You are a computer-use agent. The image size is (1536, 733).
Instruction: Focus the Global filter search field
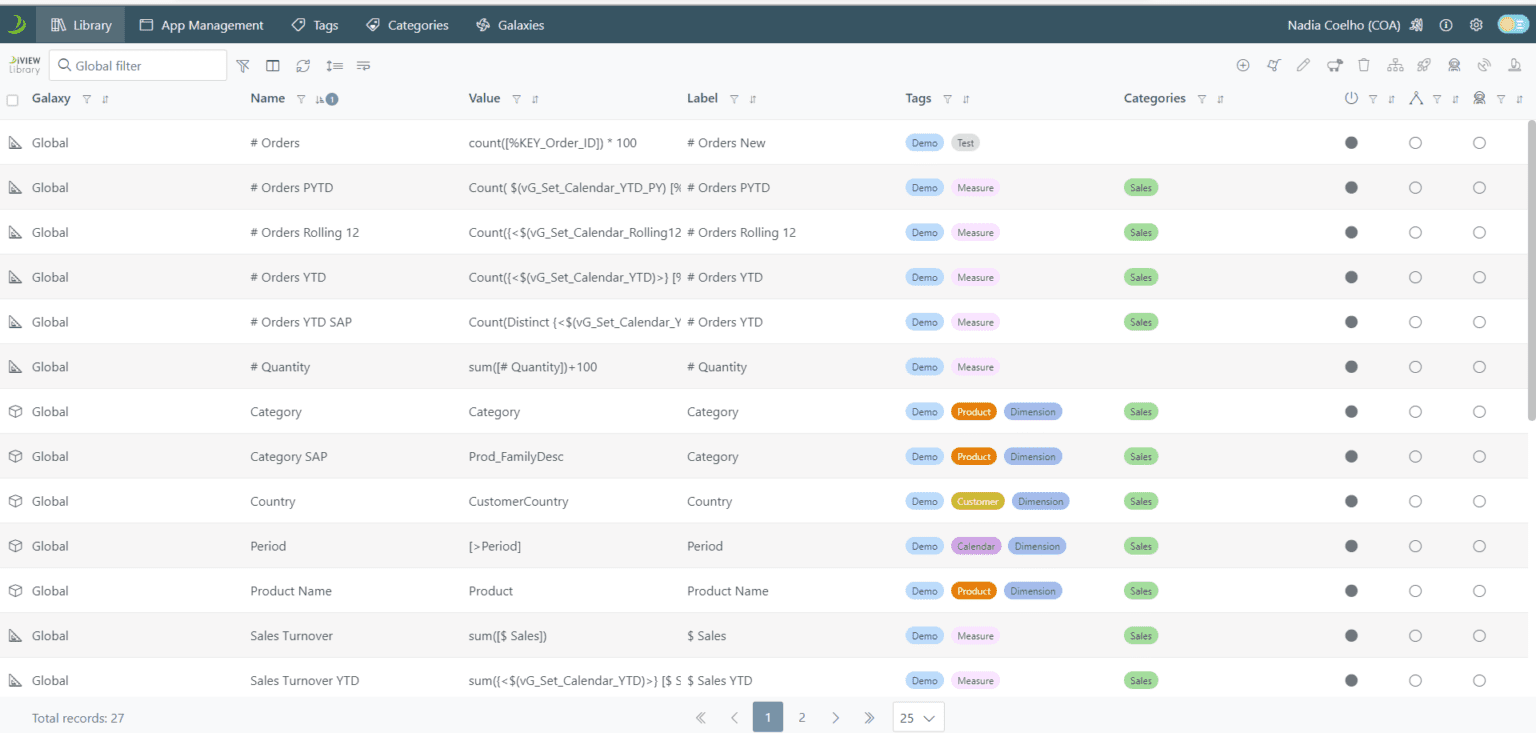138,66
